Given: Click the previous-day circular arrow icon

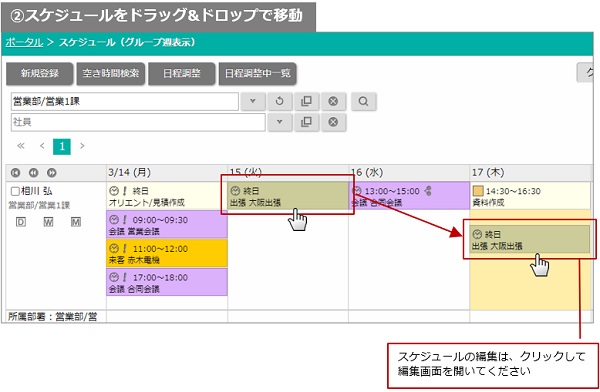Looking at the screenshot, I should coord(34,173).
